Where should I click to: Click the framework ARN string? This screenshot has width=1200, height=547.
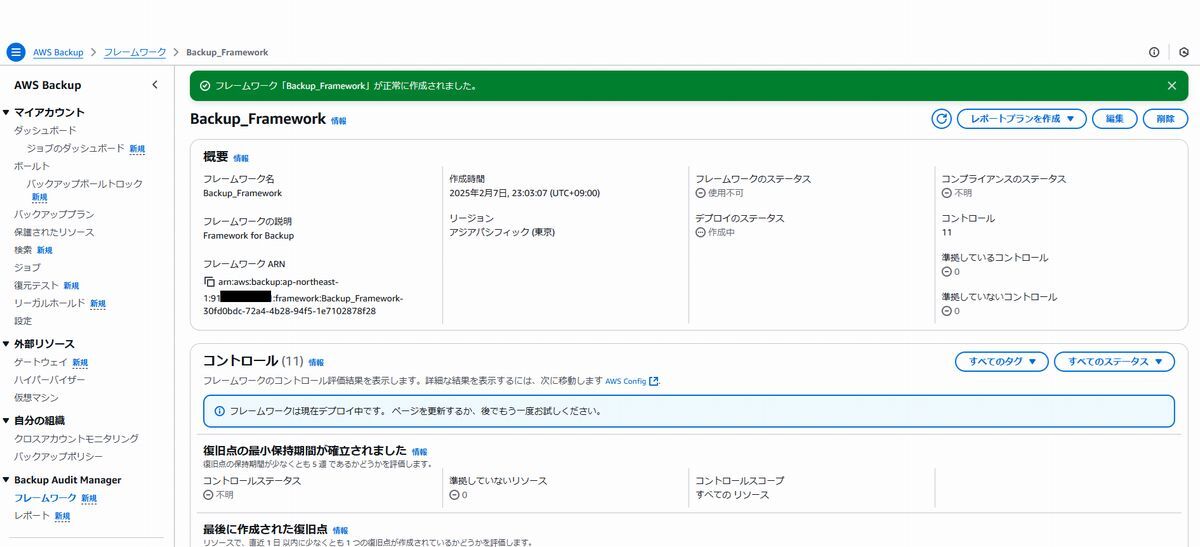pos(303,297)
